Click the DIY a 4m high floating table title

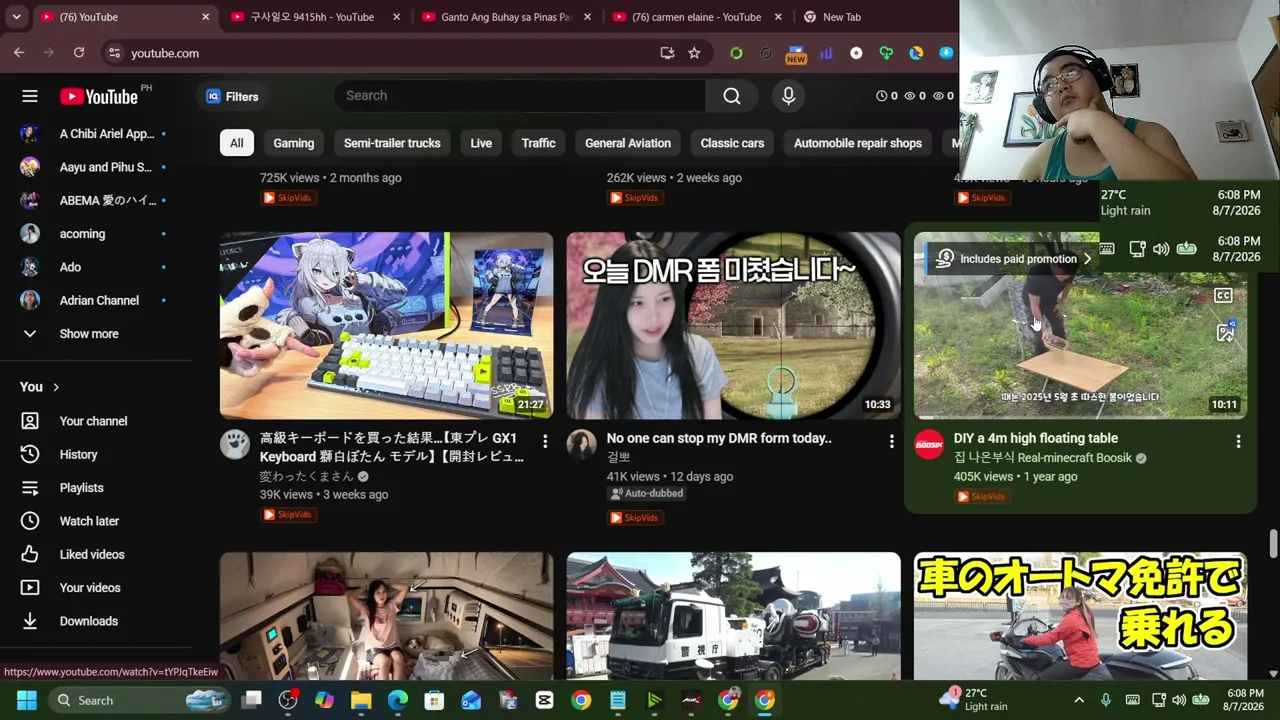tap(1036, 438)
